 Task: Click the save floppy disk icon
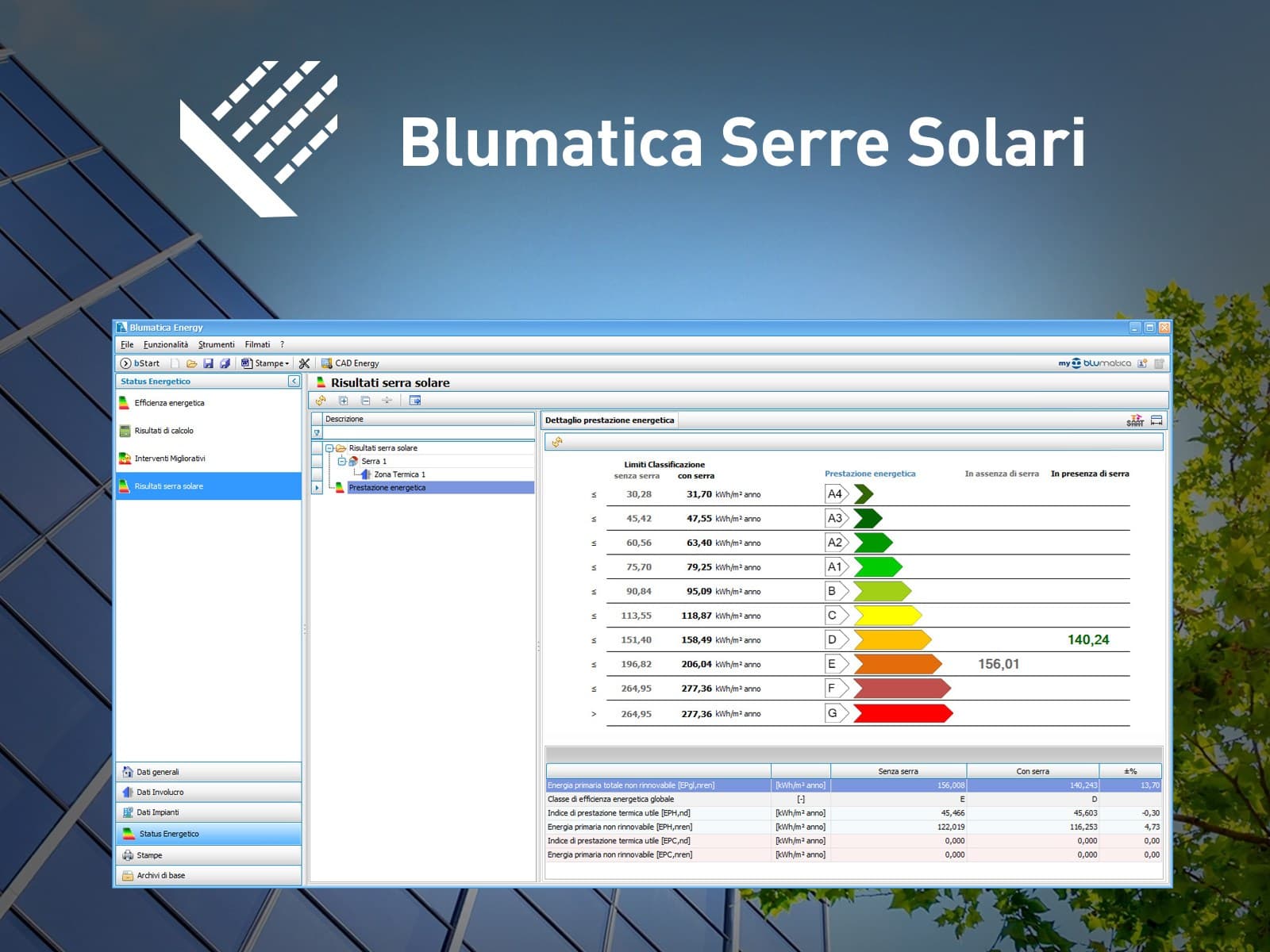[x=208, y=363]
